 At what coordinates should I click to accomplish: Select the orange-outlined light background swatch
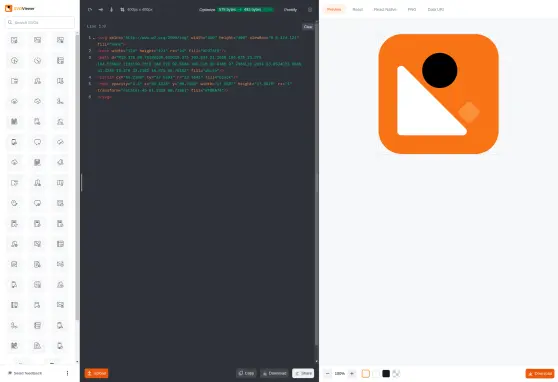365,373
